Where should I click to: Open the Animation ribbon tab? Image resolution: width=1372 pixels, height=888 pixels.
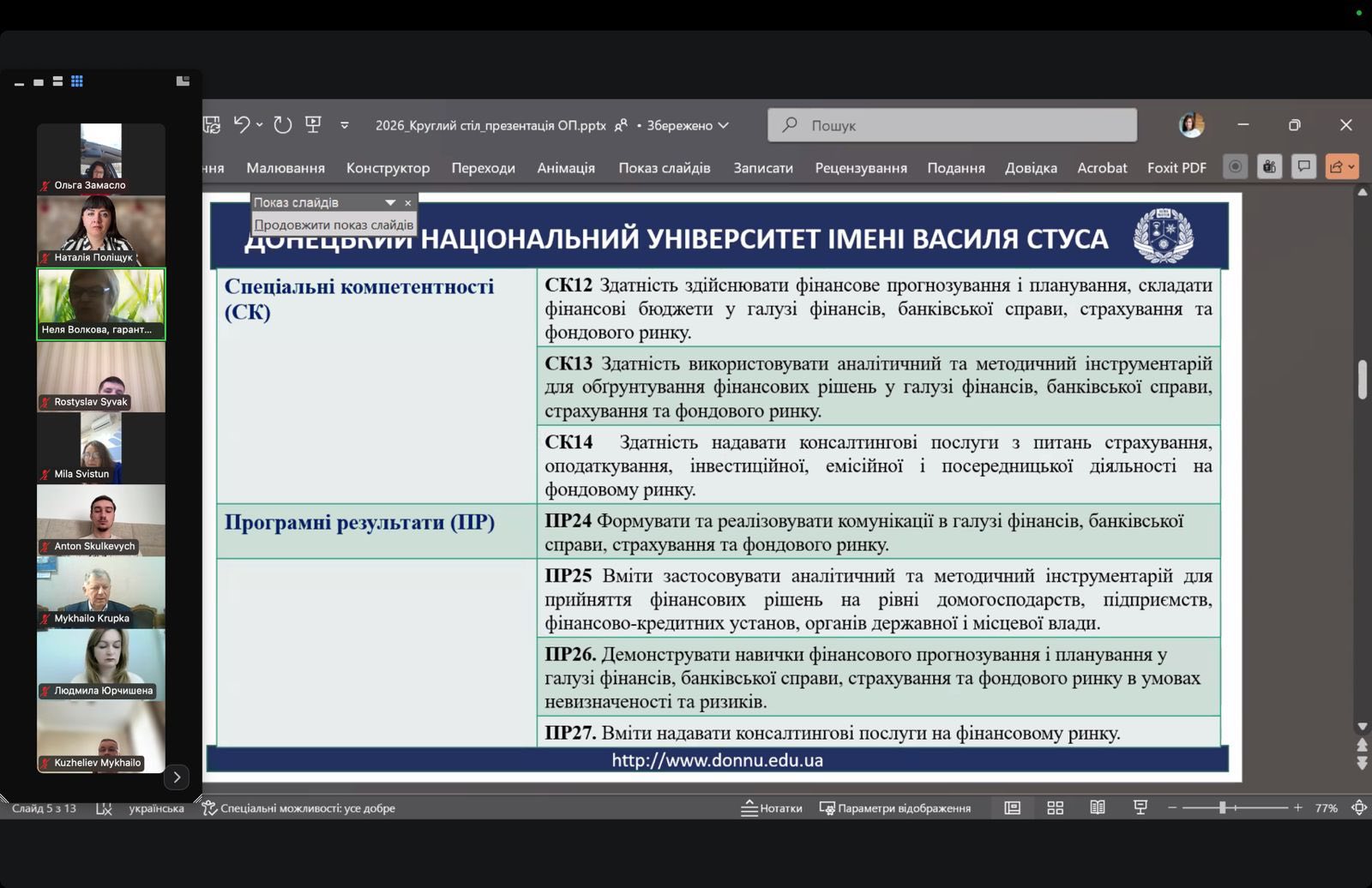(566, 168)
